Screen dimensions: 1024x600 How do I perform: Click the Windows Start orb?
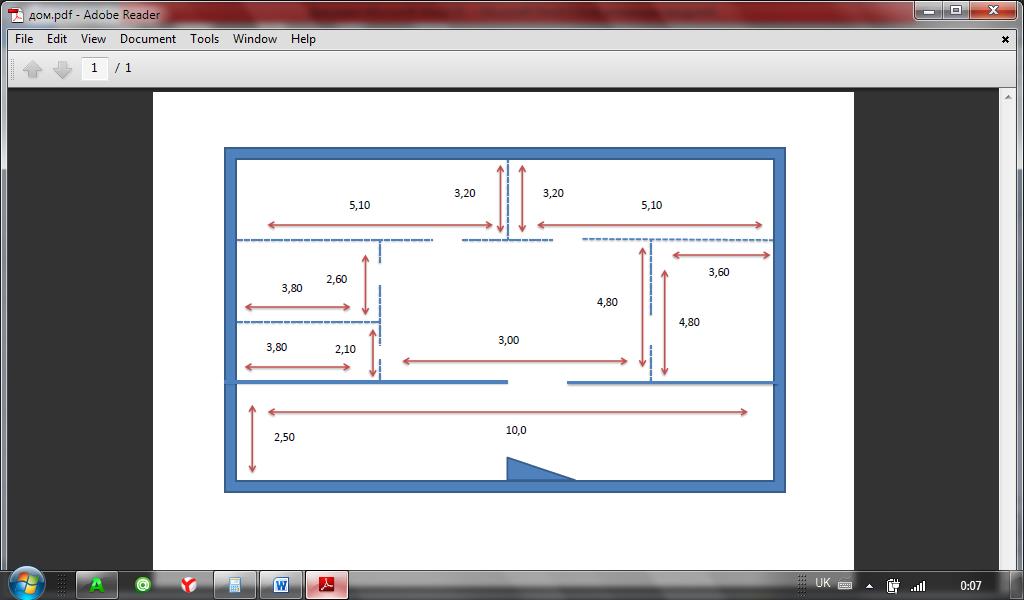coord(26,583)
